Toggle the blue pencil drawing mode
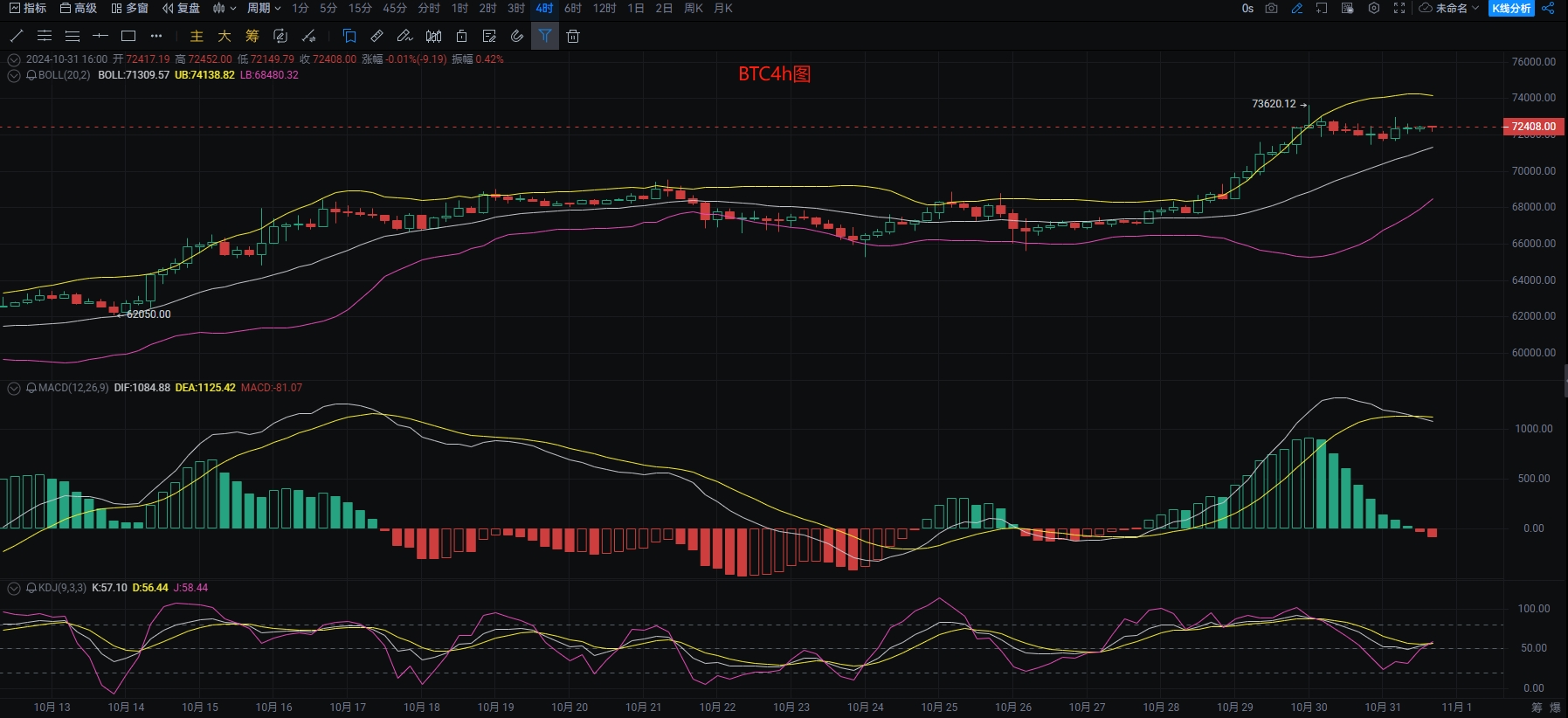1568x718 pixels. tap(1297, 8)
